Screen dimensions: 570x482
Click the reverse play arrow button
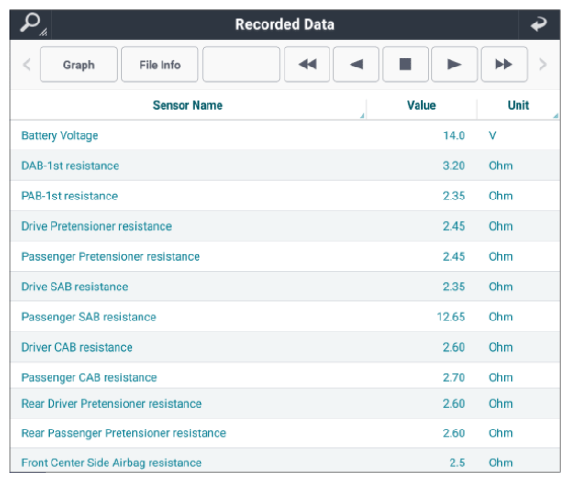click(x=356, y=64)
